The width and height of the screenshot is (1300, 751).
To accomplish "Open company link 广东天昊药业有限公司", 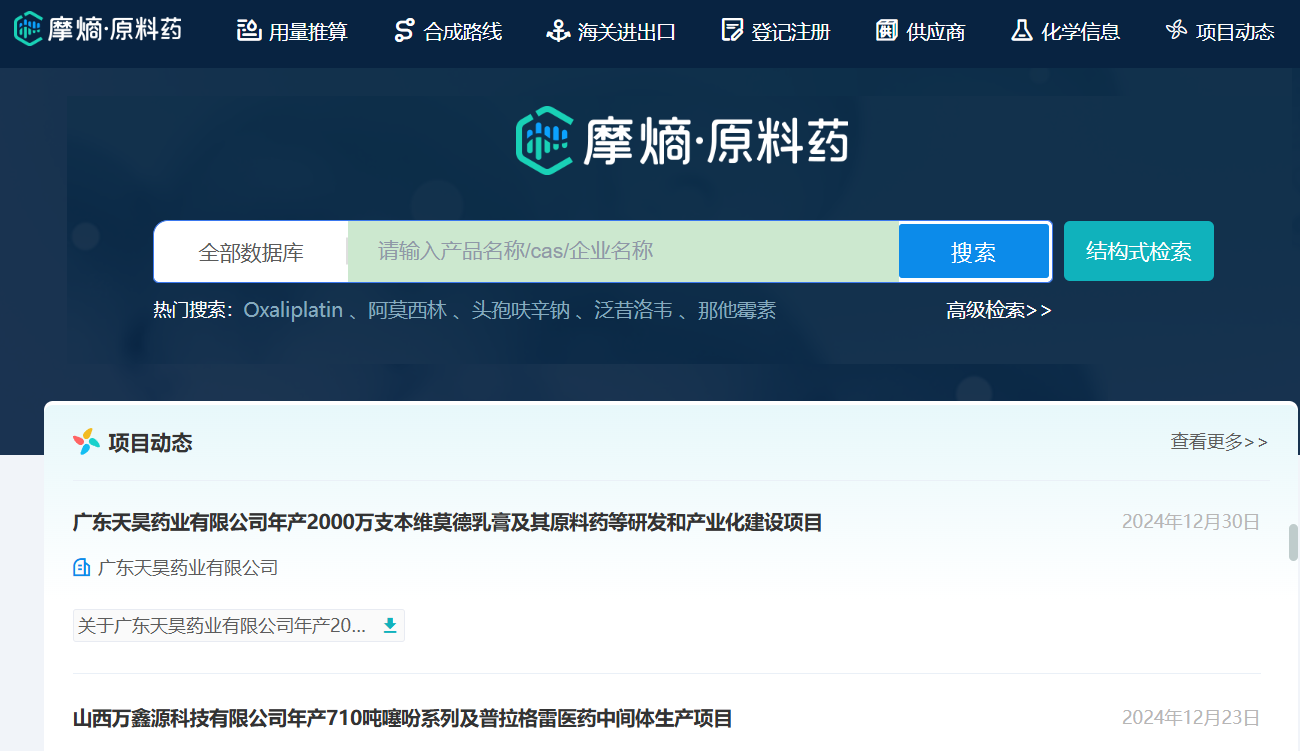I will [188, 568].
